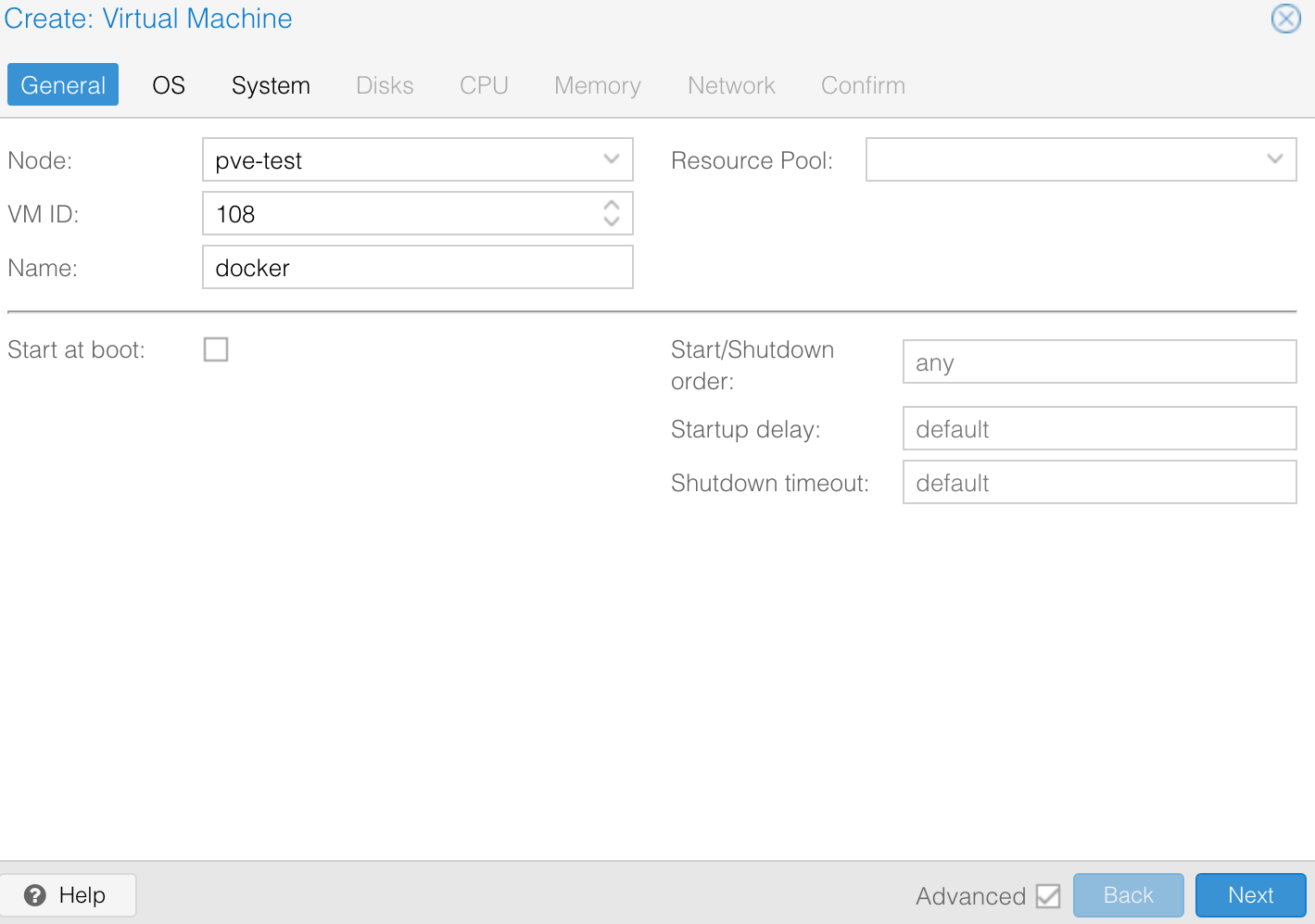Enable Start at boot
The image size is (1315, 924).
(215, 349)
